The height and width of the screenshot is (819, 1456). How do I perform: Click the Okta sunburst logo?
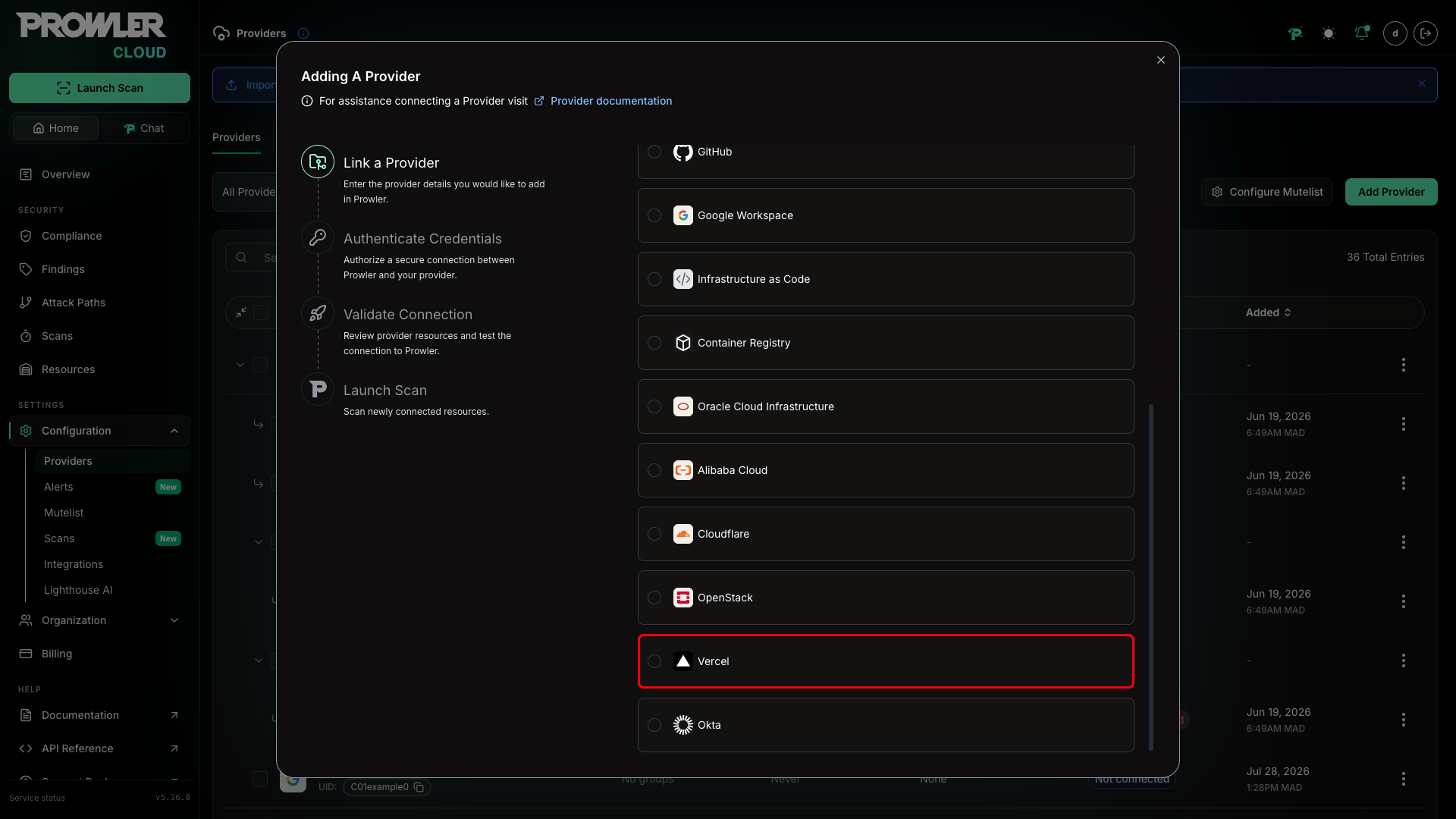(x=683, y=725)
